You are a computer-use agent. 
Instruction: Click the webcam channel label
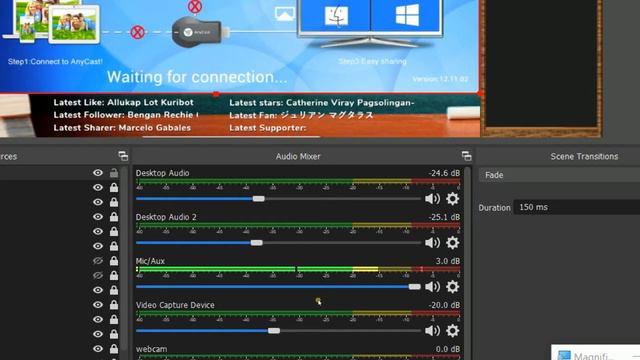[x=151, y=349]
